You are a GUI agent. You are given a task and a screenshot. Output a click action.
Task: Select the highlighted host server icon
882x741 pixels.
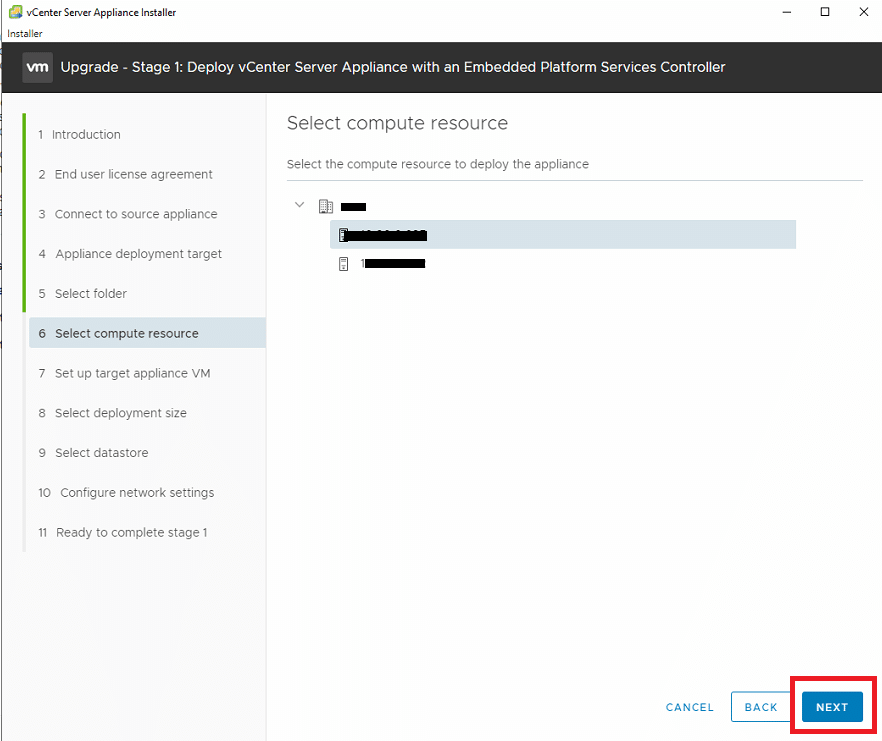point(343,235)
